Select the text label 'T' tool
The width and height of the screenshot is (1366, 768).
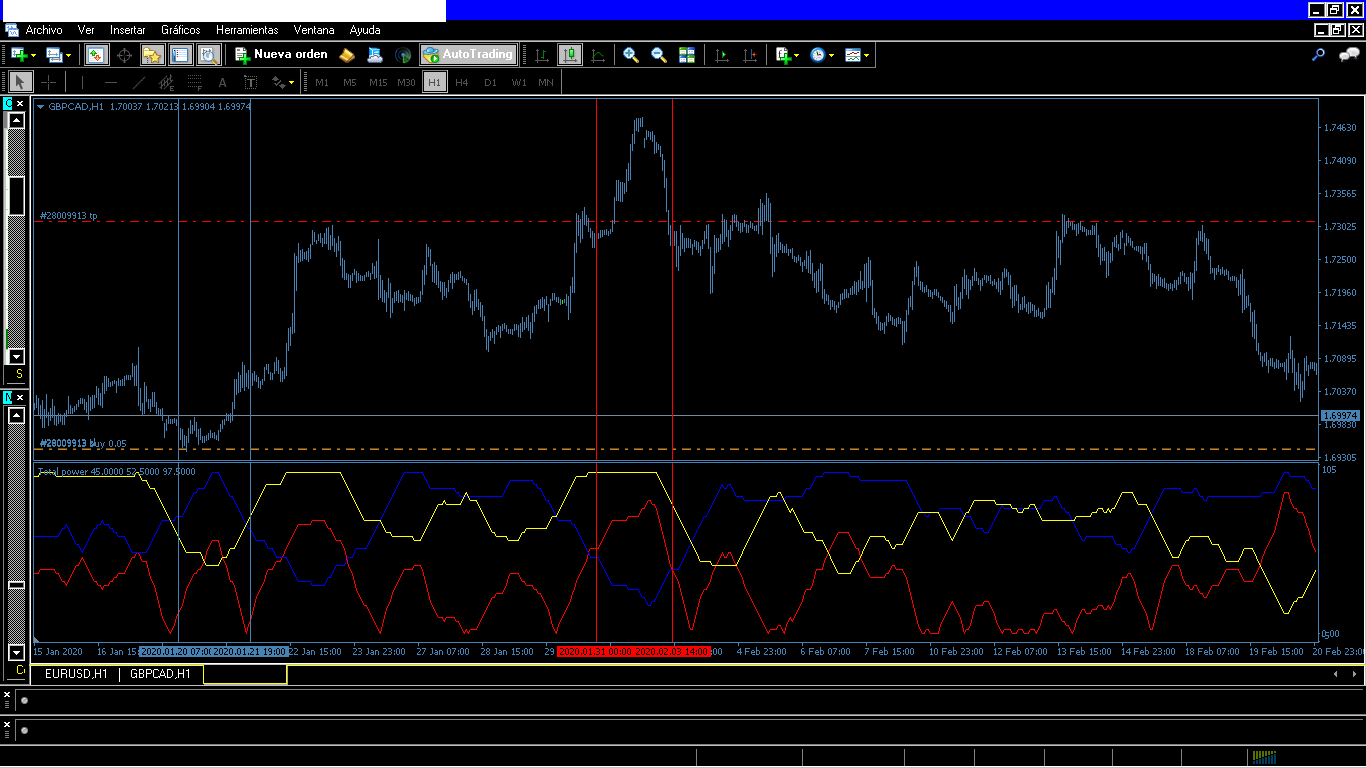click(251, 82)
